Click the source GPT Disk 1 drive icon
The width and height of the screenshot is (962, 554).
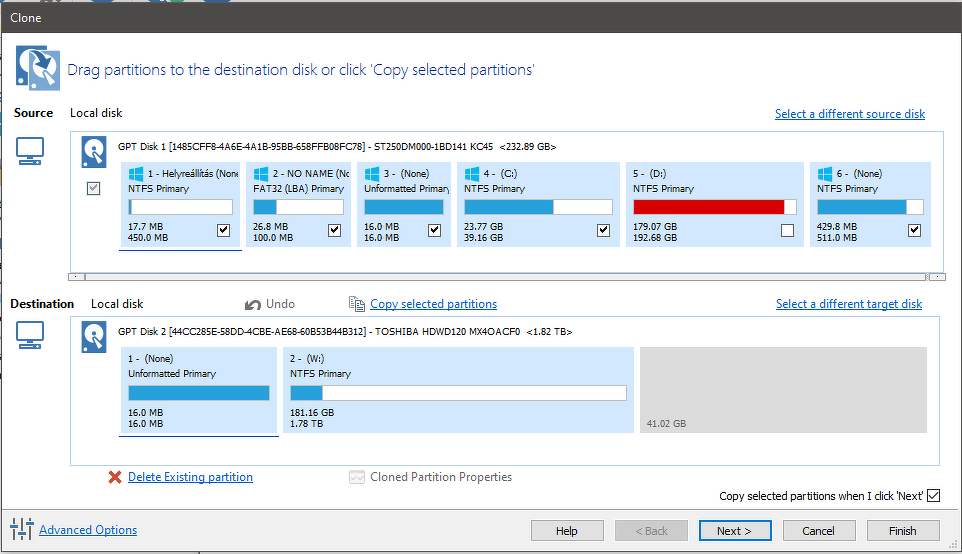94,152
